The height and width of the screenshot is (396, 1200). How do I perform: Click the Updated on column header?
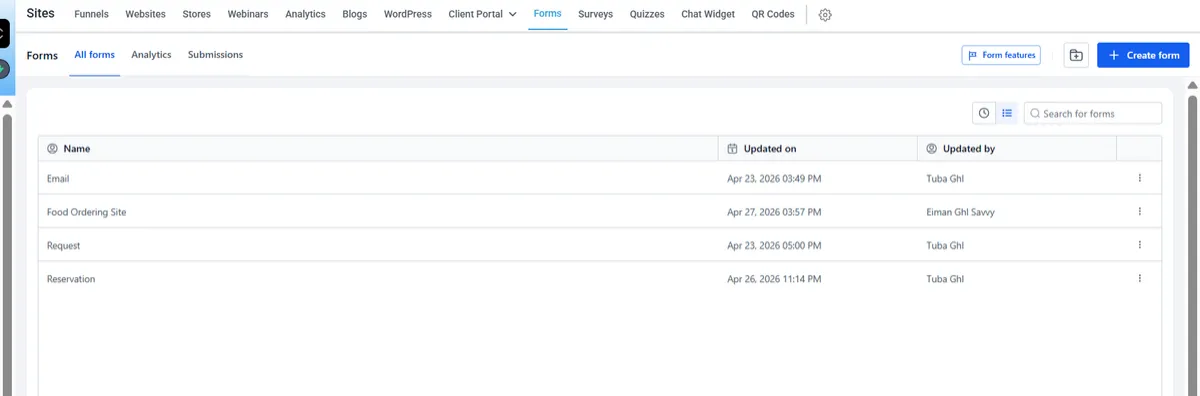click(818, 148)
